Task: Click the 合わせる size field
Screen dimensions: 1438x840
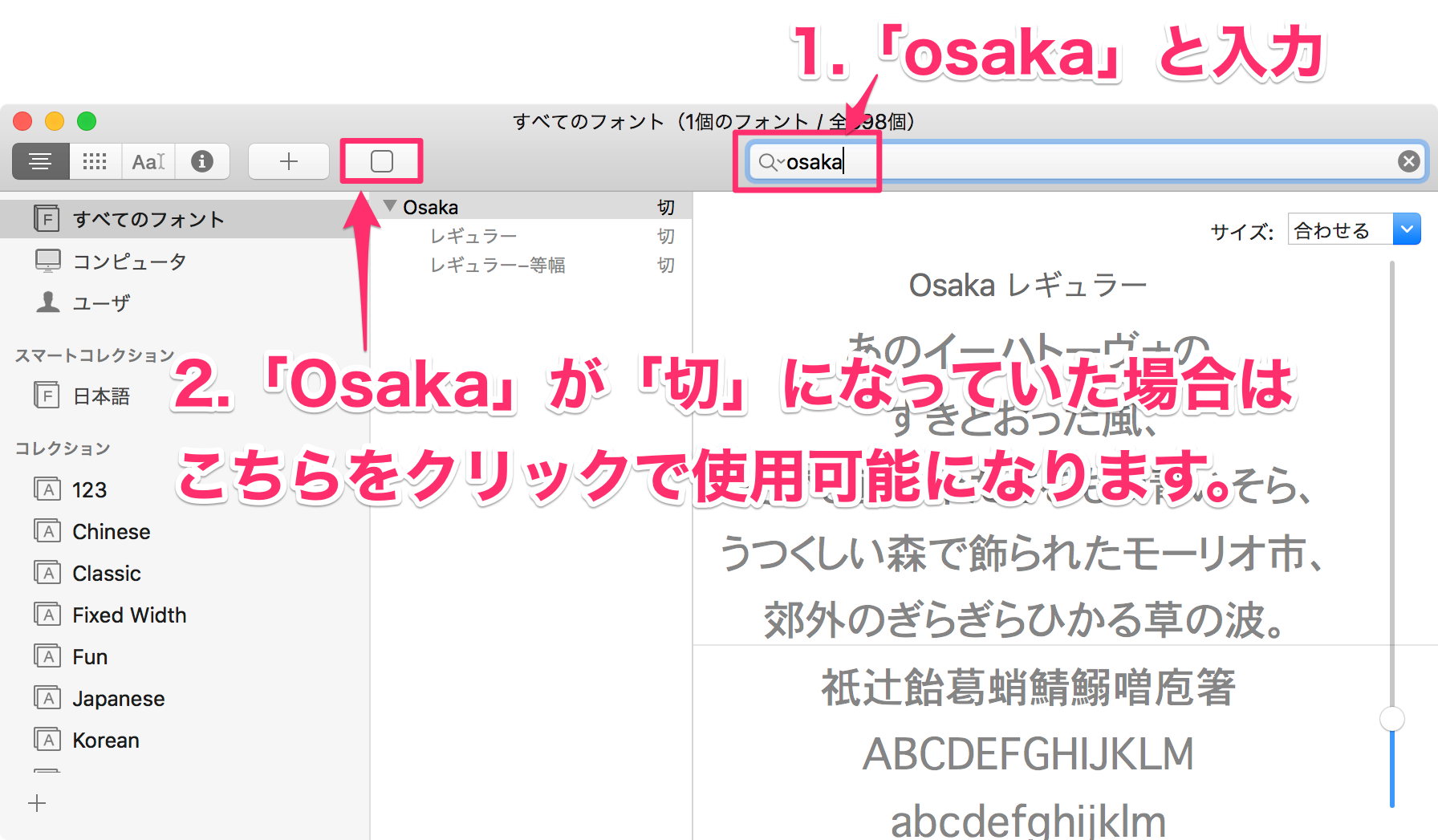Action: click(1340, 229)
